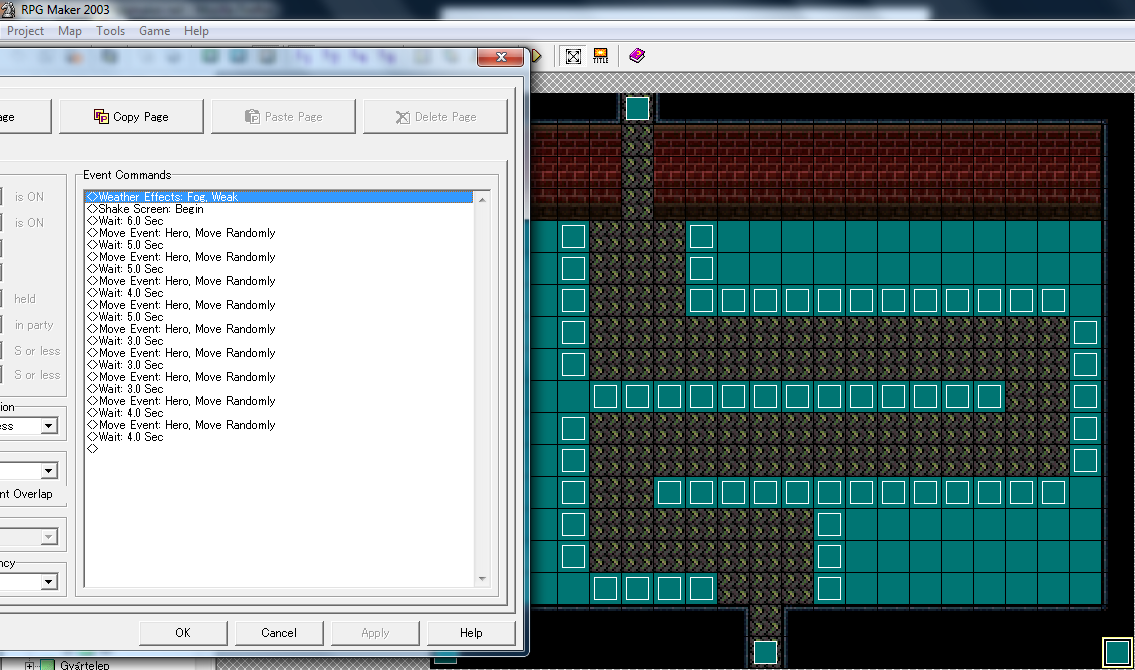
Task: Click the Cancel button
Action: coord(279,633)
